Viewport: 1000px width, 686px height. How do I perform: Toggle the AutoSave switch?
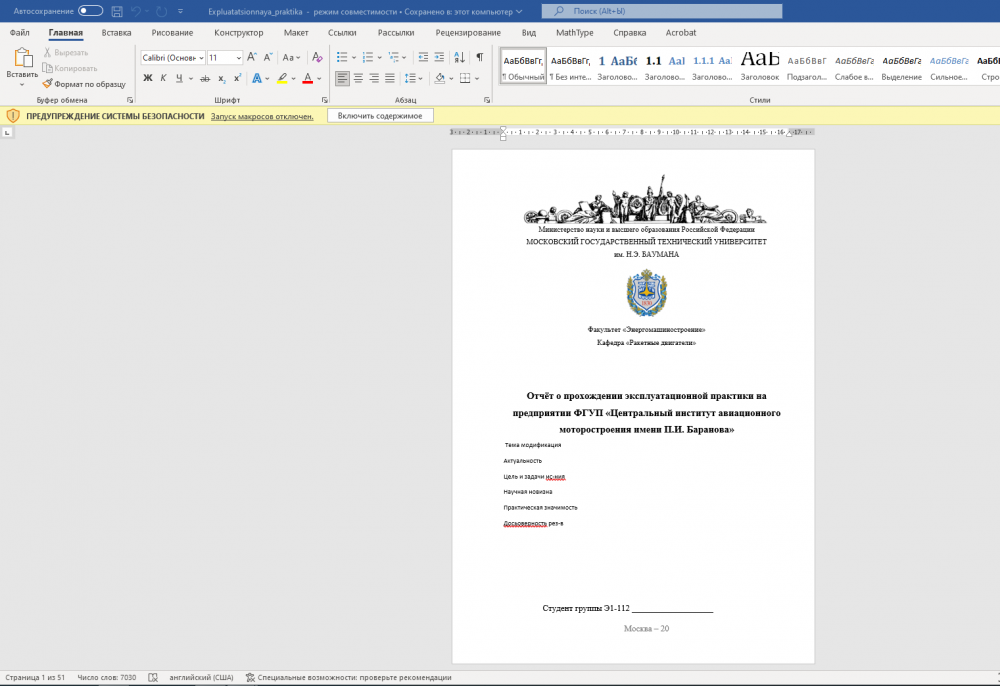pos(91,11)
